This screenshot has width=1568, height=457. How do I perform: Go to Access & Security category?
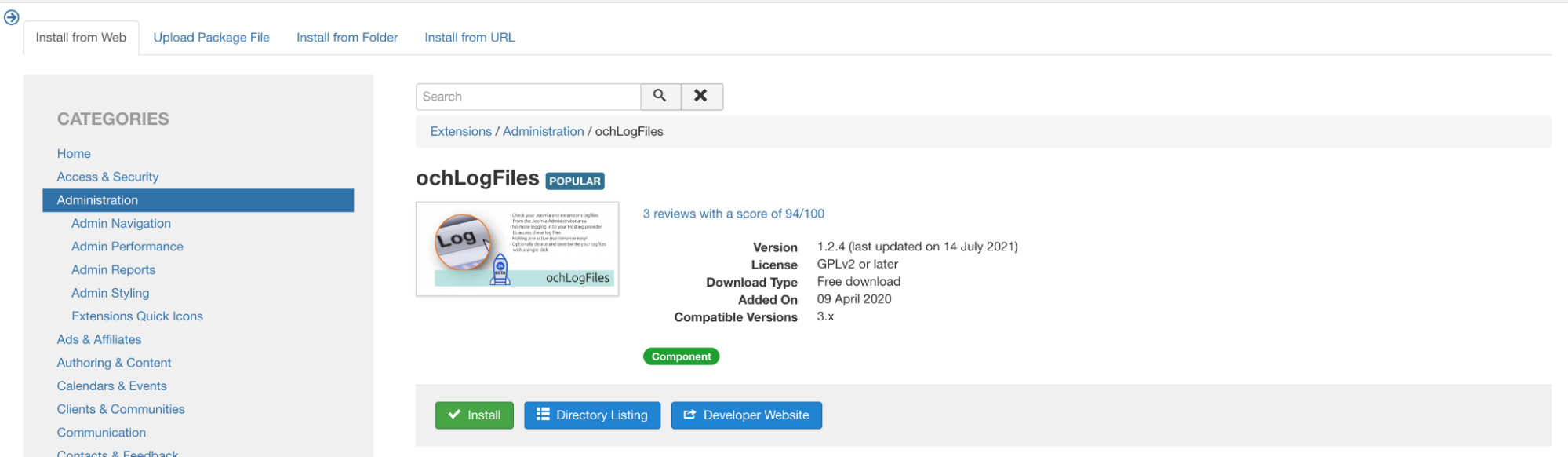click(107, 177)
